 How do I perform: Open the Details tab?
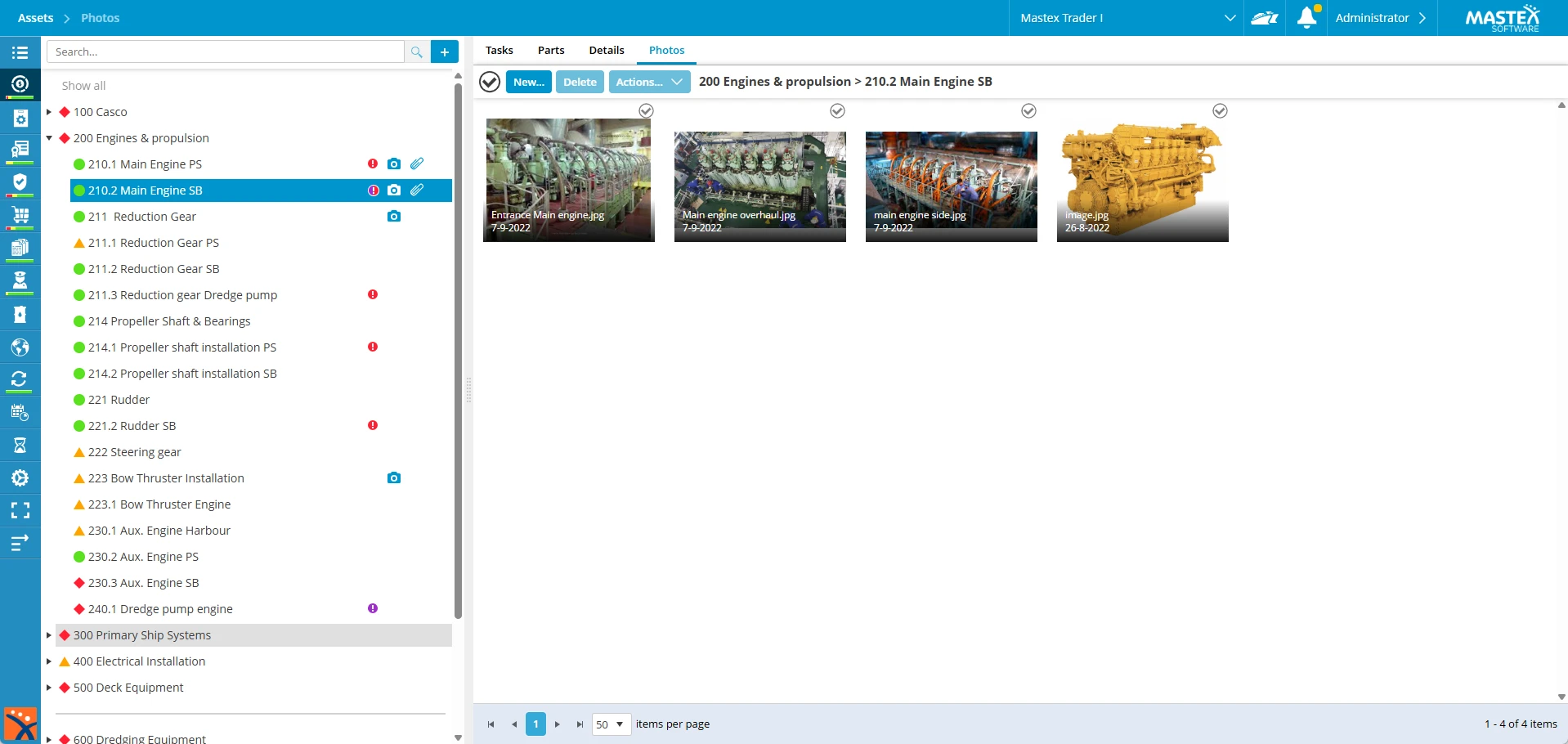[606, 51]
